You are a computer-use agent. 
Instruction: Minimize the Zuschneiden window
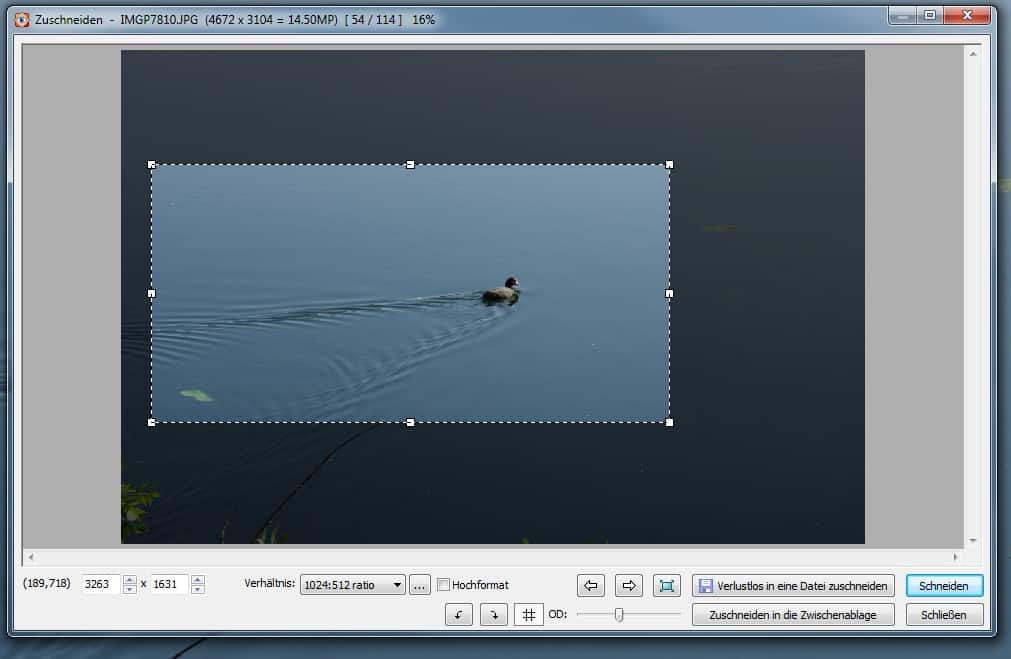point(903,15)
